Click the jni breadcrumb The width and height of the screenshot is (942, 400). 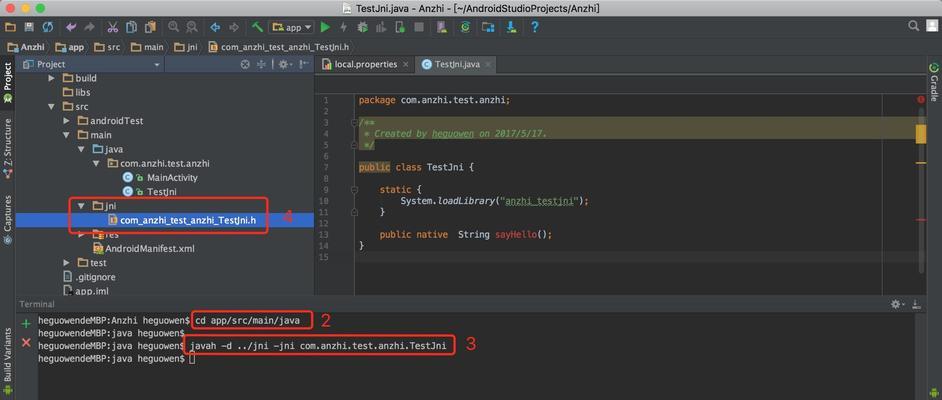point(185,47)
